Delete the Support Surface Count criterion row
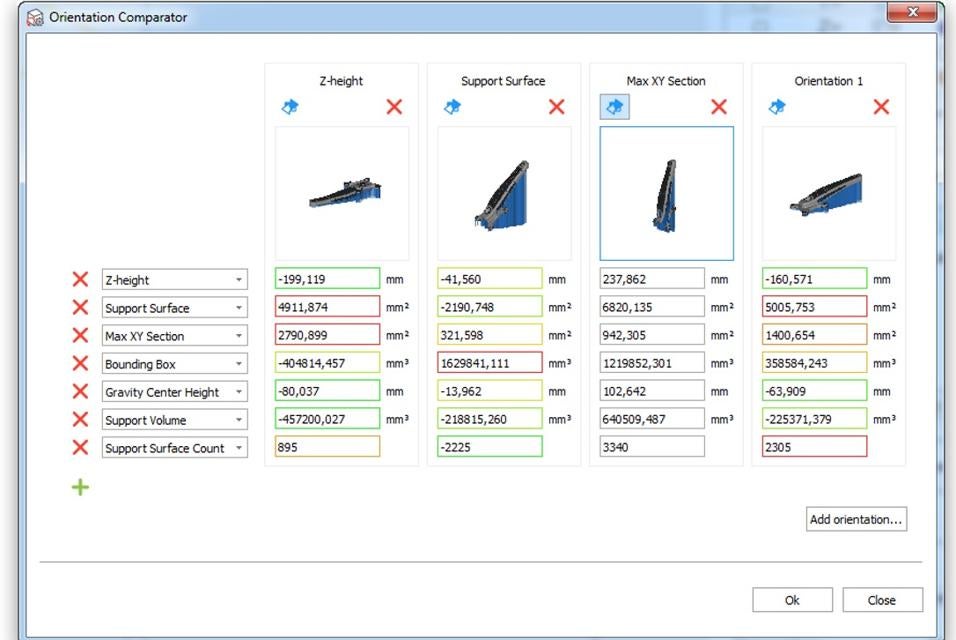This screenshot has width=956, height=640. (x=80, y=447)
